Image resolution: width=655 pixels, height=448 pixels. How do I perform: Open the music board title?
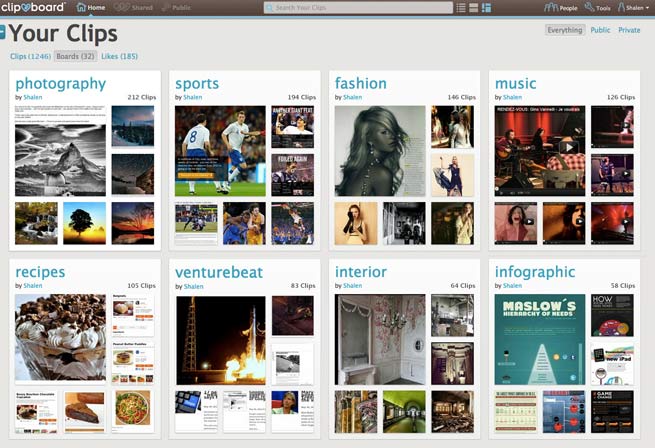[515, 83]
